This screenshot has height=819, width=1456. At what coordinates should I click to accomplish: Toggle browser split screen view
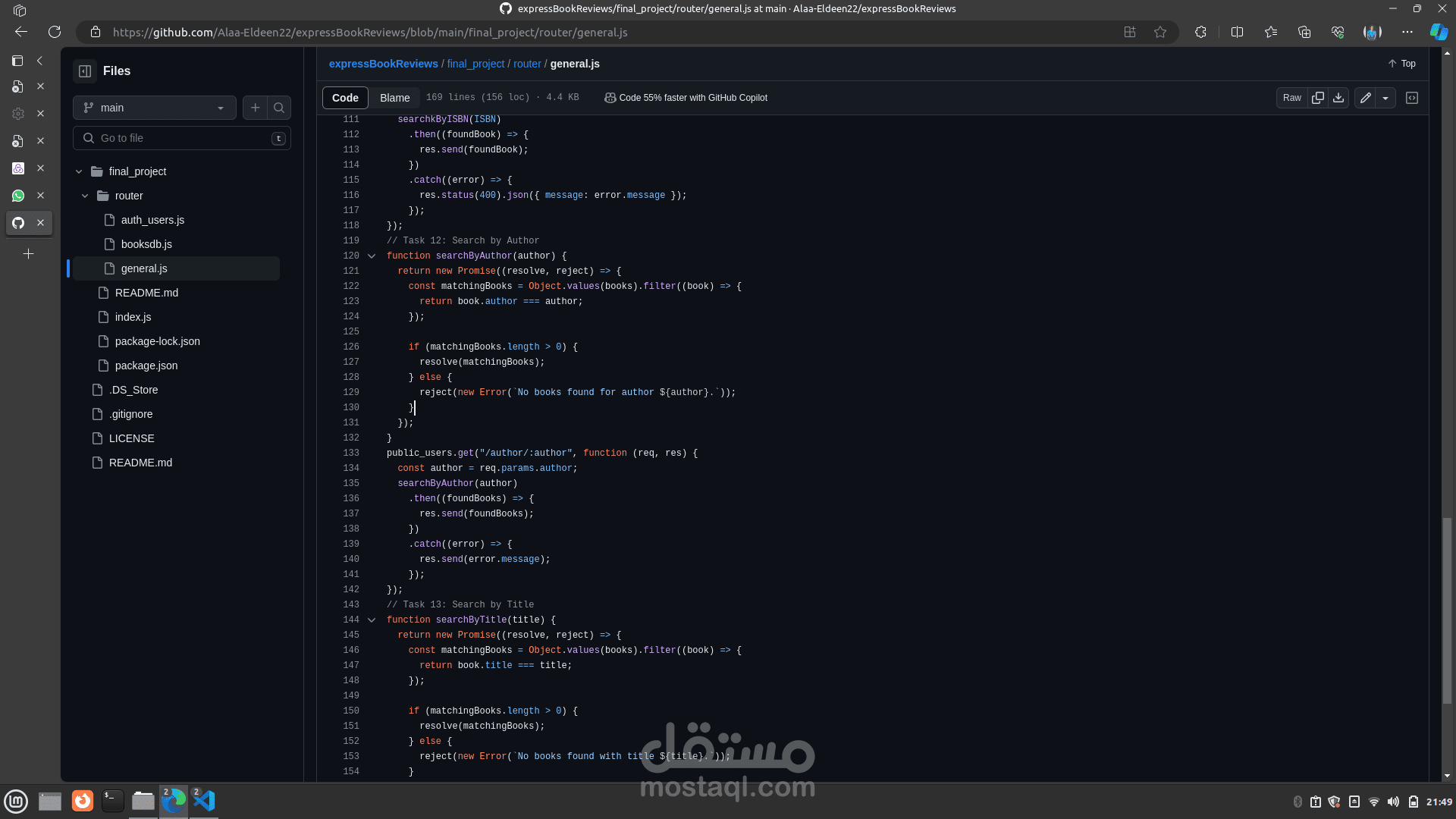[1237, 32]
